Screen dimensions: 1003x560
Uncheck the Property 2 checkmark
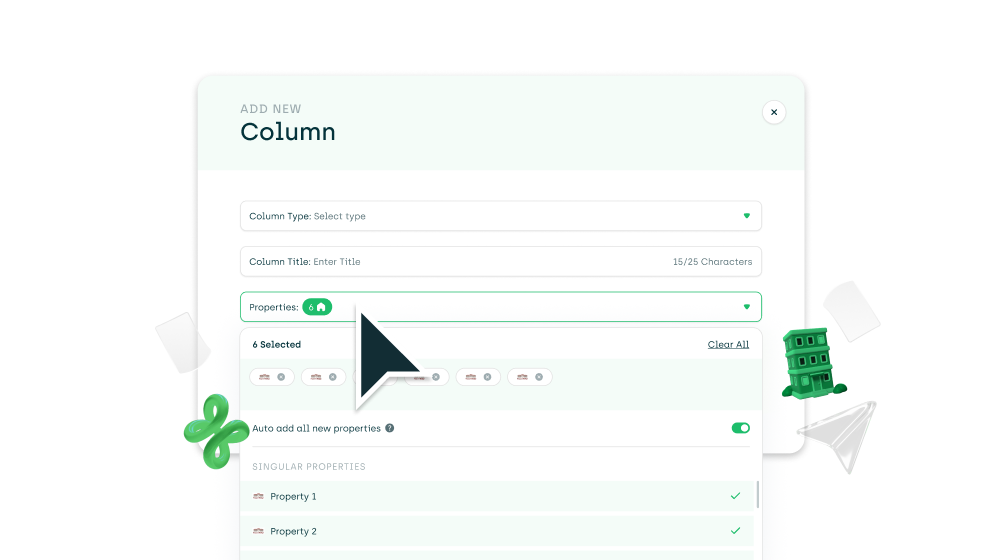point(735,531)
